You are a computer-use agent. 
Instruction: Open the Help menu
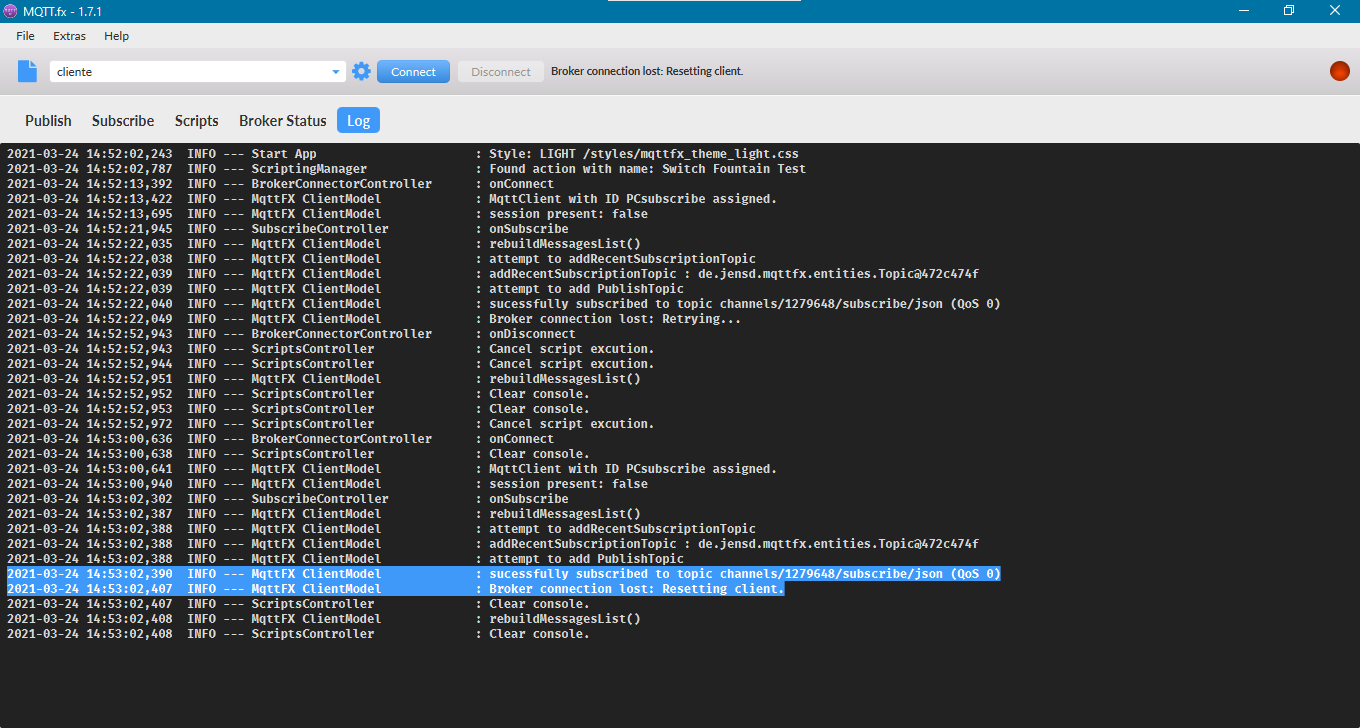click(x=116, y=36)
